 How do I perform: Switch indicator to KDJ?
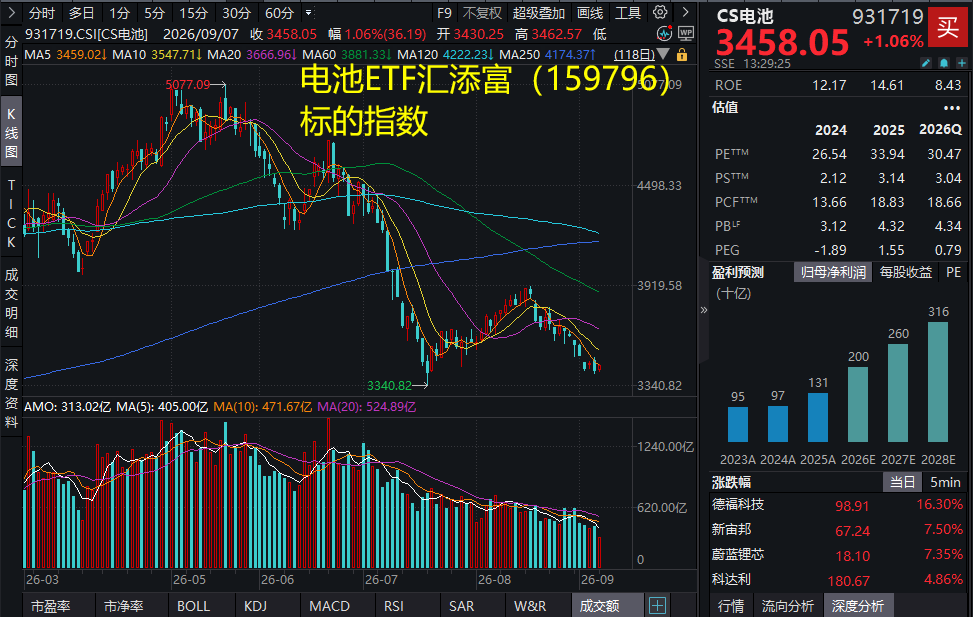[256, 606]
